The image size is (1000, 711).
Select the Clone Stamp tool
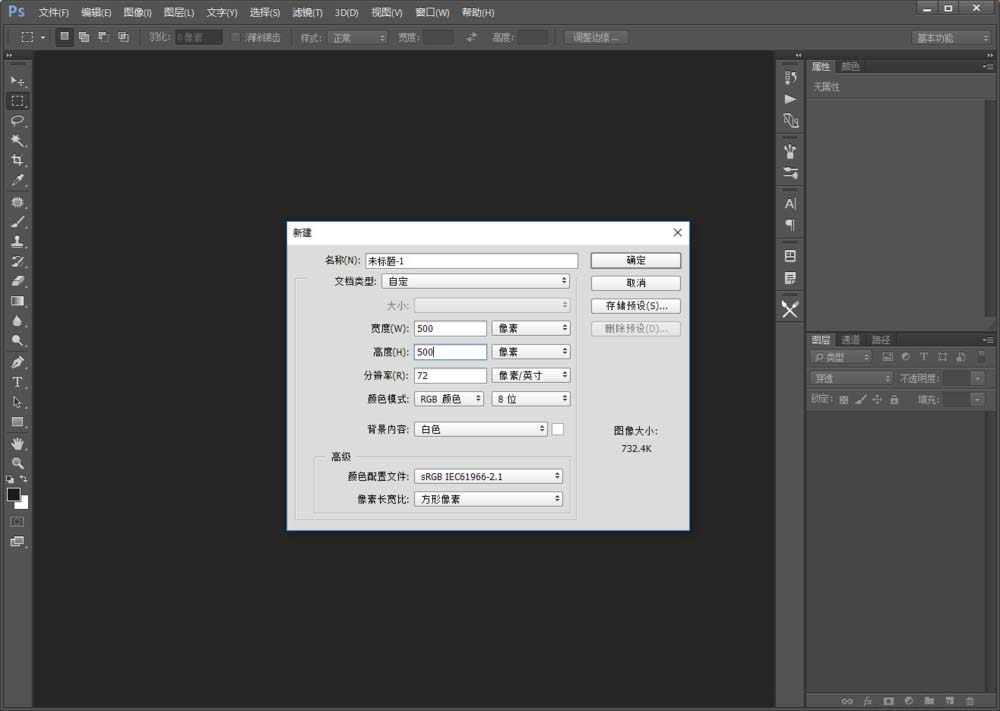(x=17, y=241)
